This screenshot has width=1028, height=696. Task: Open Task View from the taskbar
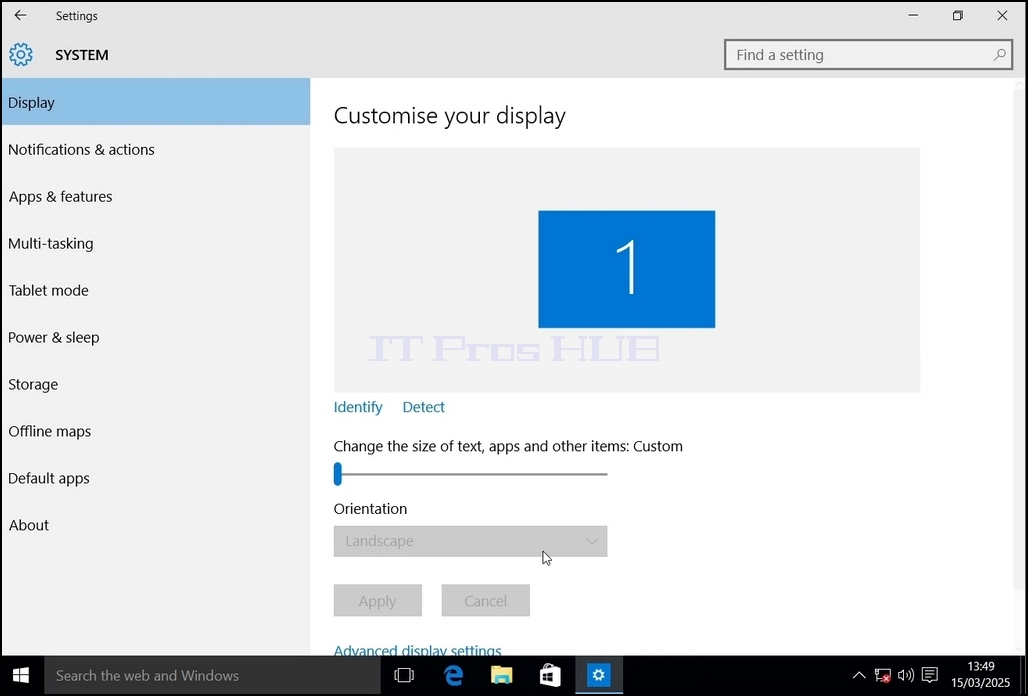405,675
